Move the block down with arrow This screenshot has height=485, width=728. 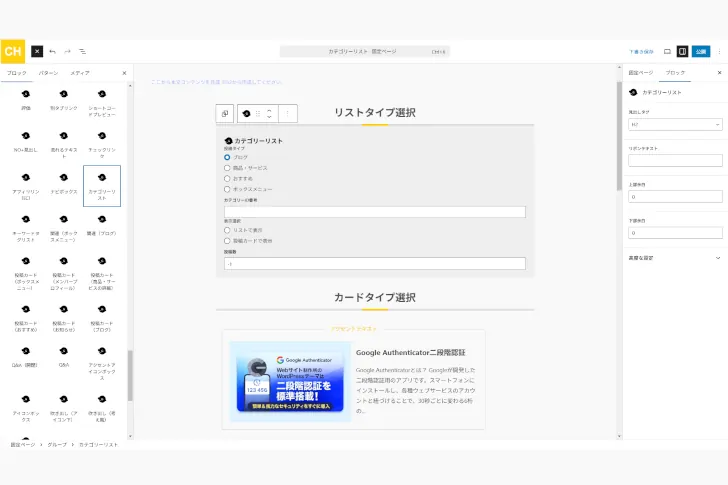tap(269, 117)
